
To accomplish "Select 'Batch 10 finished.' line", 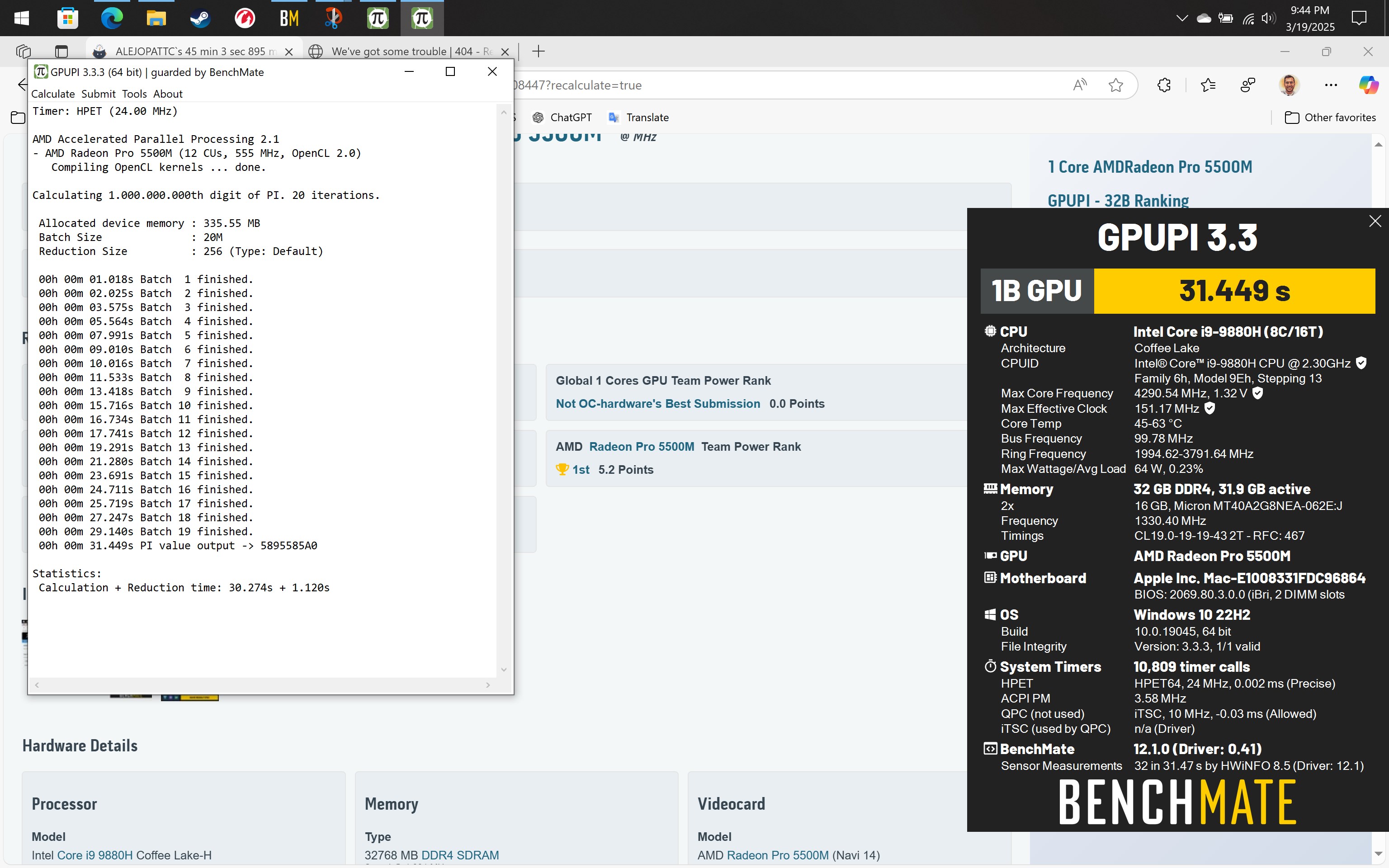I will point(146,406).
